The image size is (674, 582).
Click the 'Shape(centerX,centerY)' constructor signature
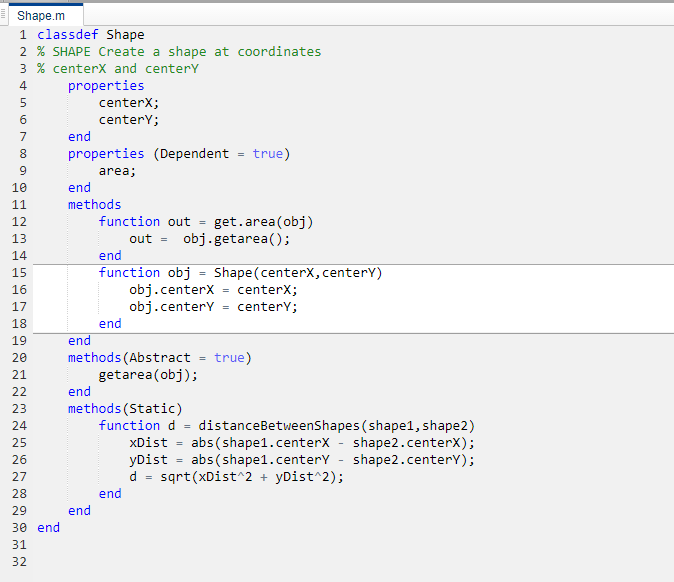(x=298, y=273)
